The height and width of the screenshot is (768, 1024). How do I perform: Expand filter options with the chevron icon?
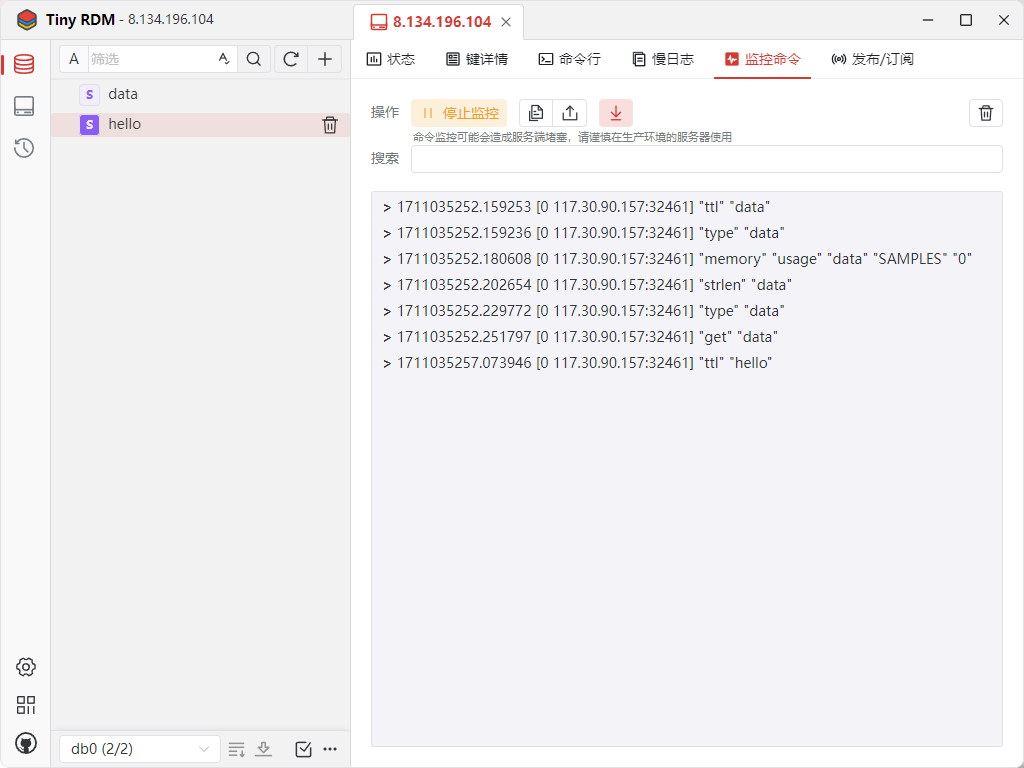pos(223,59)
